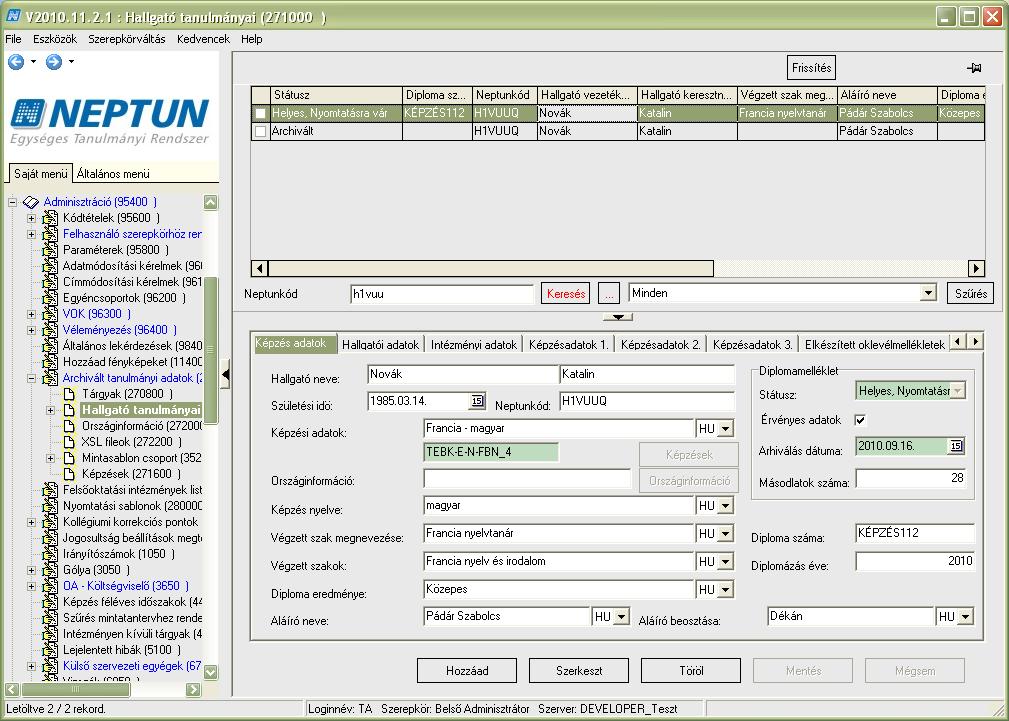Click the Lejelentett hibák node icon

tap(50, 650)
